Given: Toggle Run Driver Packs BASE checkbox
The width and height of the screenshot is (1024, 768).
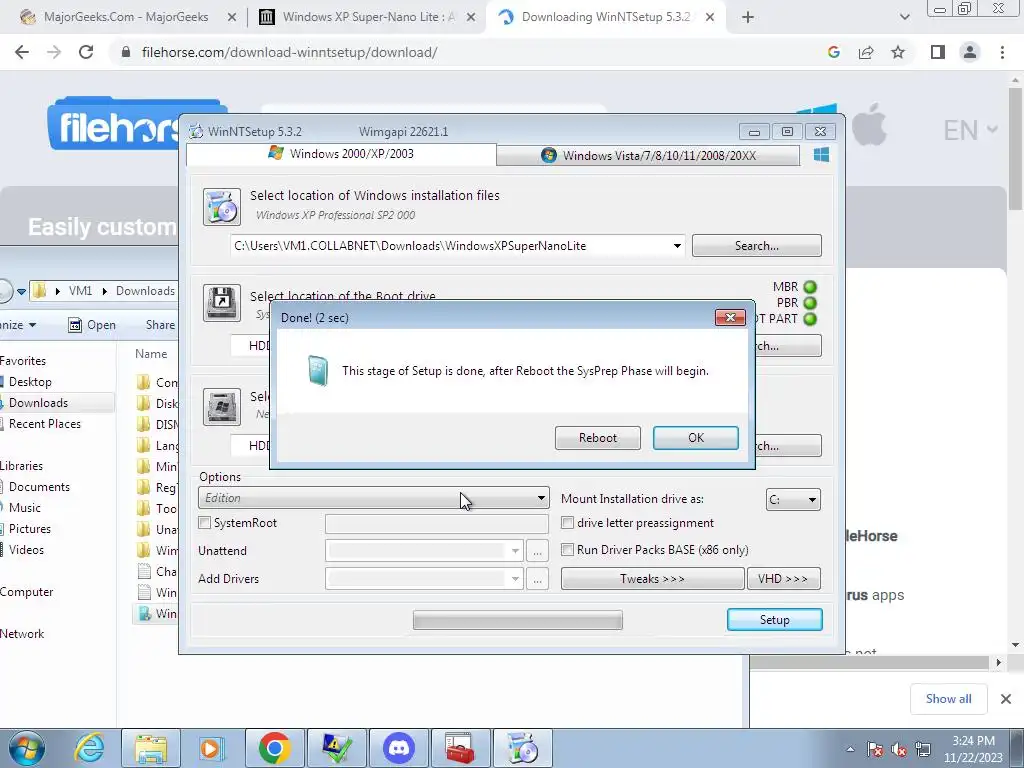Looking at the screenshot, I should (568, 549).
